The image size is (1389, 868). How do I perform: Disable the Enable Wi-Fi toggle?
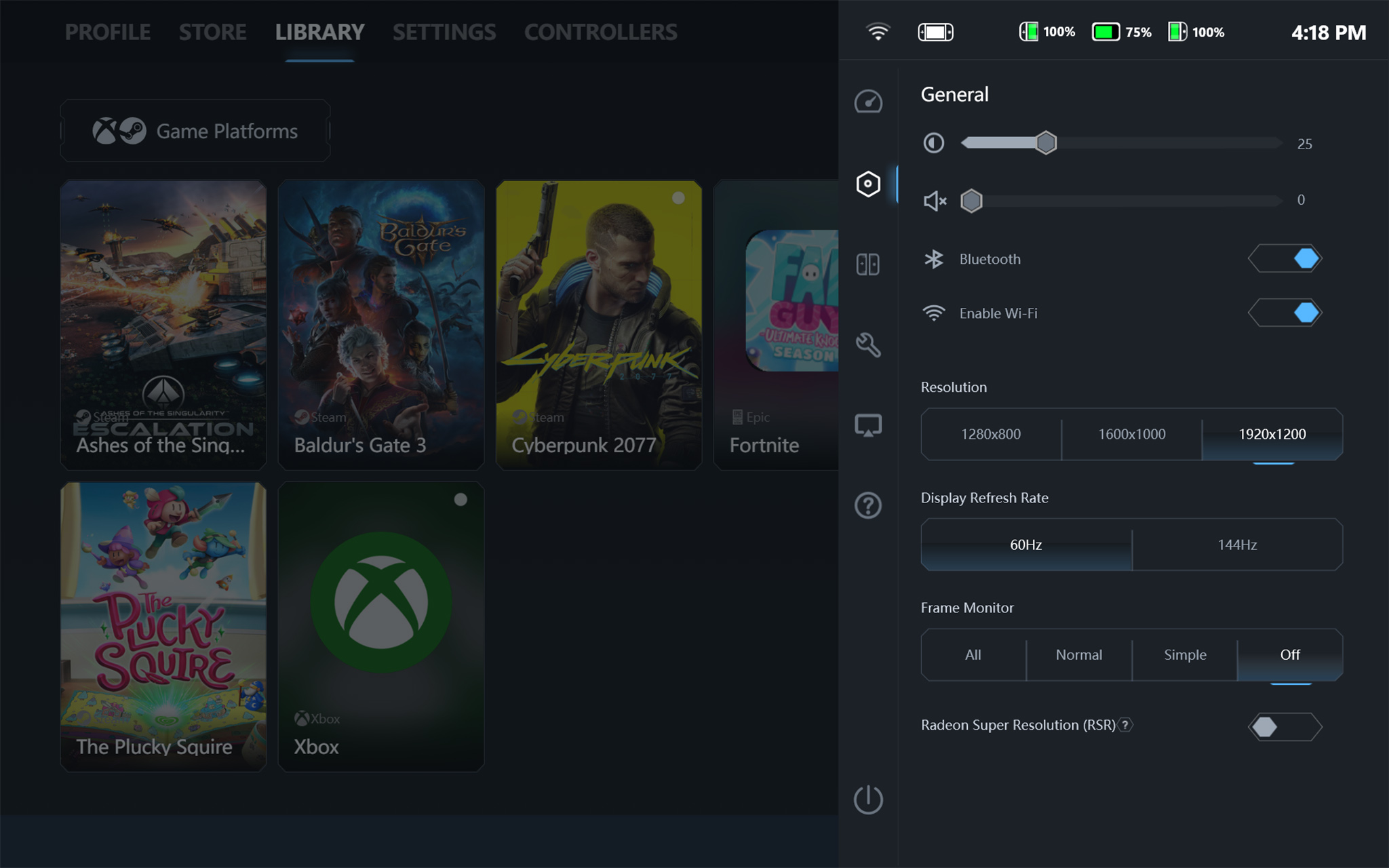coord(1285,313)
